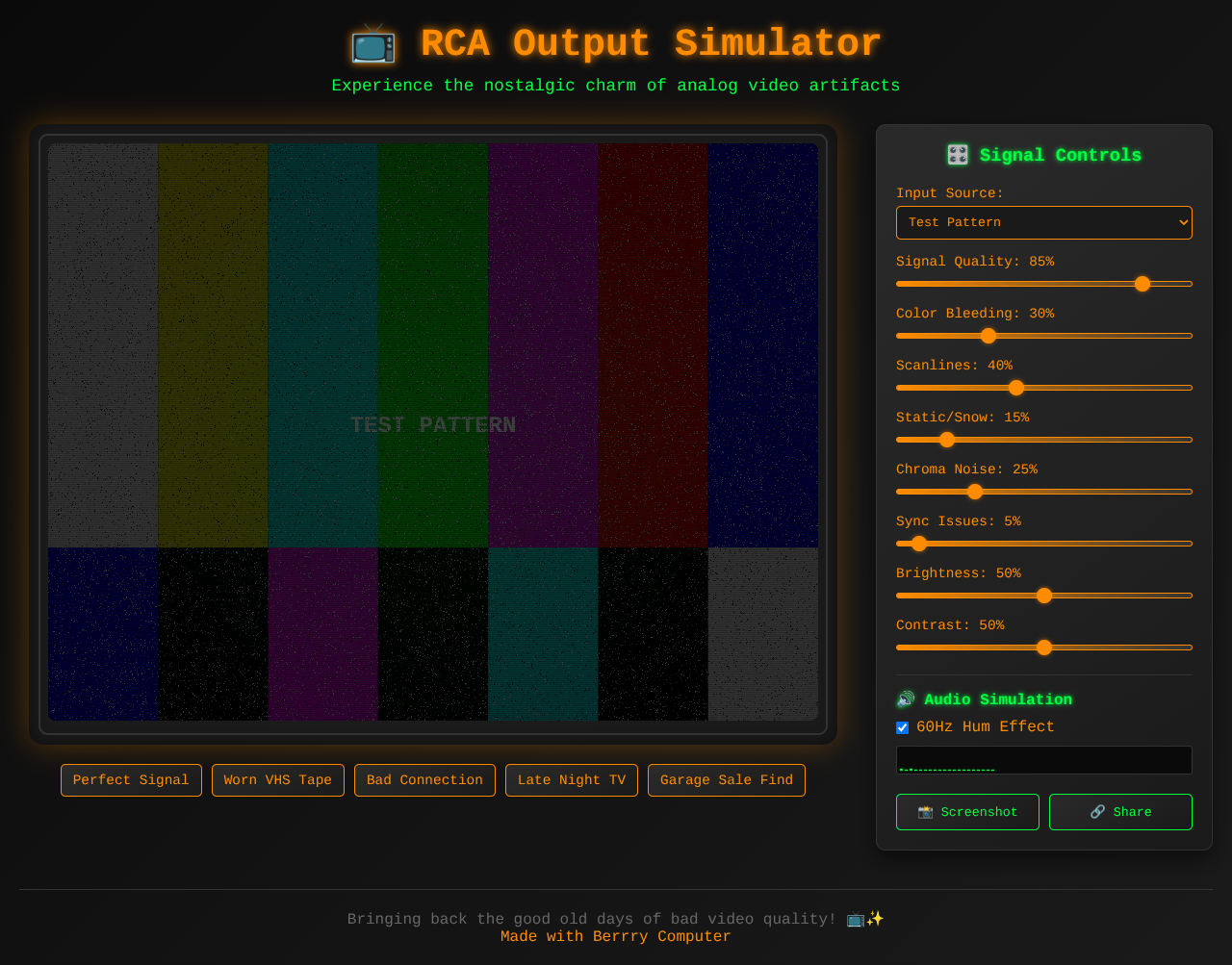Apply the Garage Sale Find preset
This screenshot has width=1232, height=965.
(x=726, y=780)
